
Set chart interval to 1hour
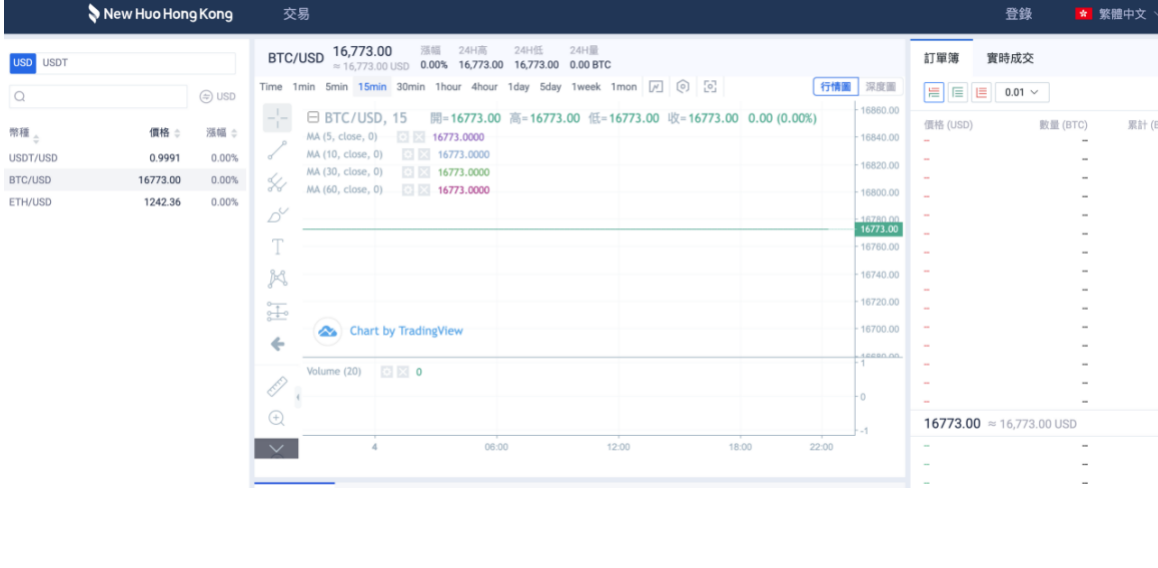click(448, 87)
